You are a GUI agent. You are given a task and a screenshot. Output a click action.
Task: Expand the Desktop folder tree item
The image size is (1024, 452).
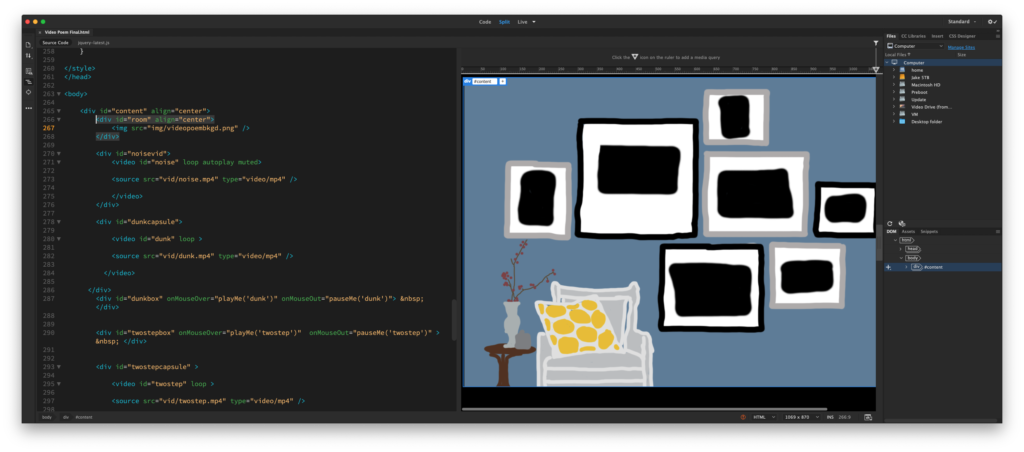click(893, 121)
